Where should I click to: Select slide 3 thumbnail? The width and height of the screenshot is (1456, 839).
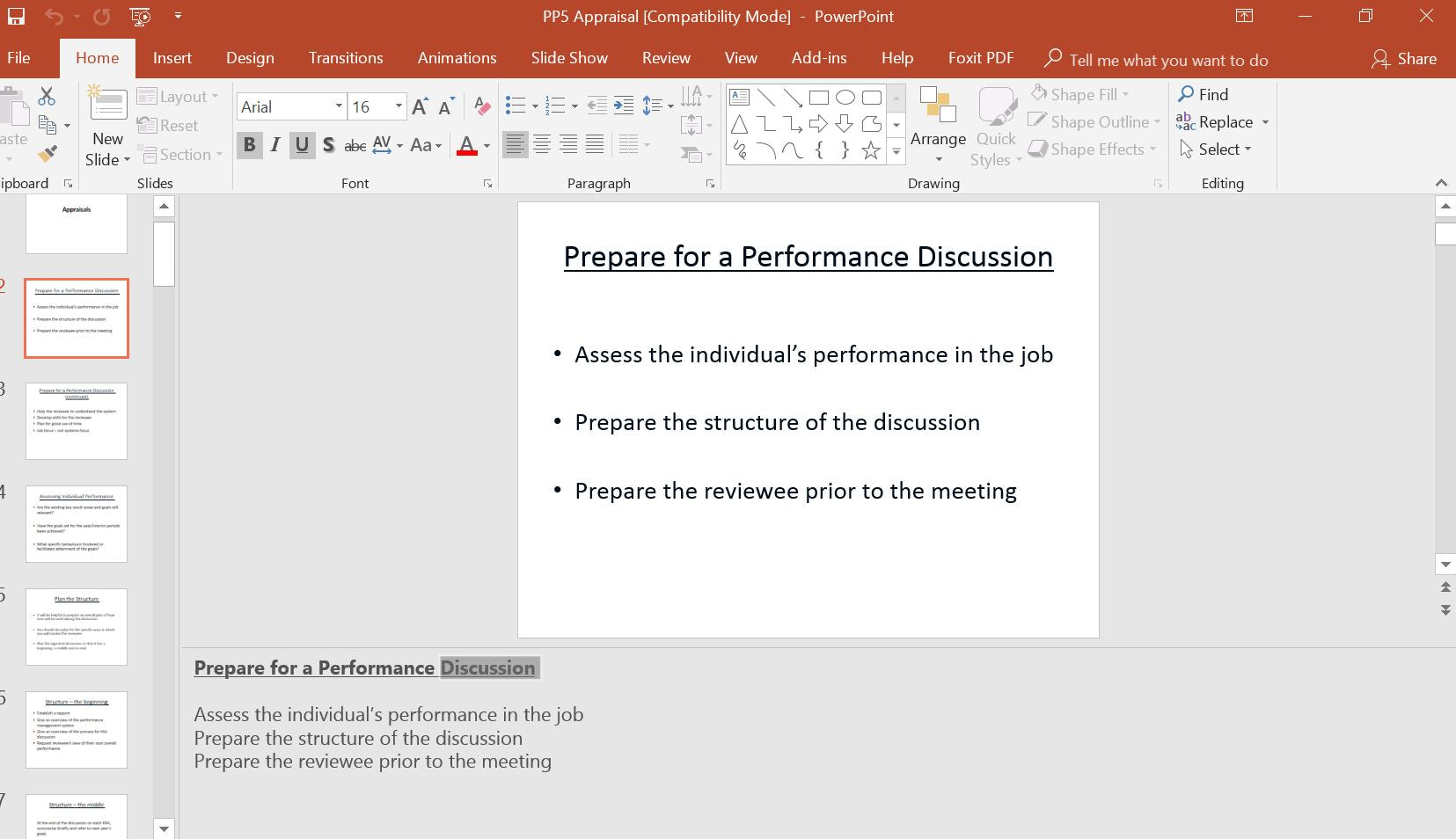tap(77, 421)
